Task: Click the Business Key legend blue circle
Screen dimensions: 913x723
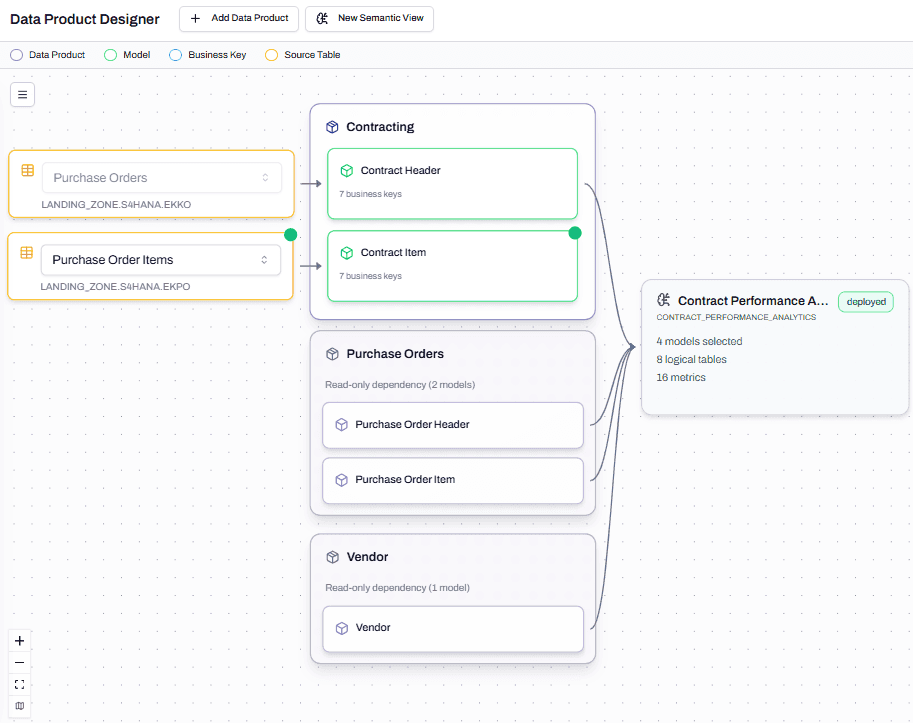Action: click(175, 55)
